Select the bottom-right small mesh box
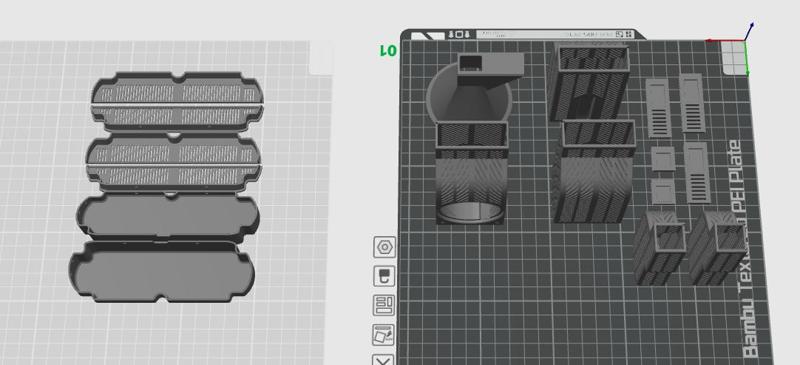This screenshot has height=365, width=800. pyautogui.click(x=718, y=248)
